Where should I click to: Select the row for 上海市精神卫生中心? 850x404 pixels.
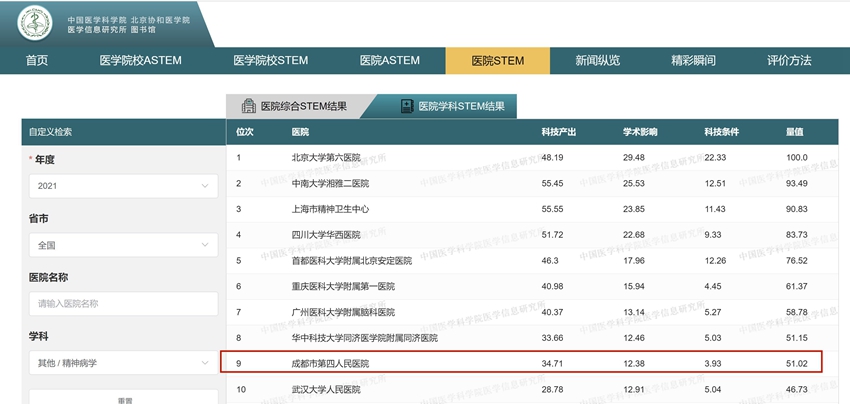pyautogui.click(x=532, y=209)
